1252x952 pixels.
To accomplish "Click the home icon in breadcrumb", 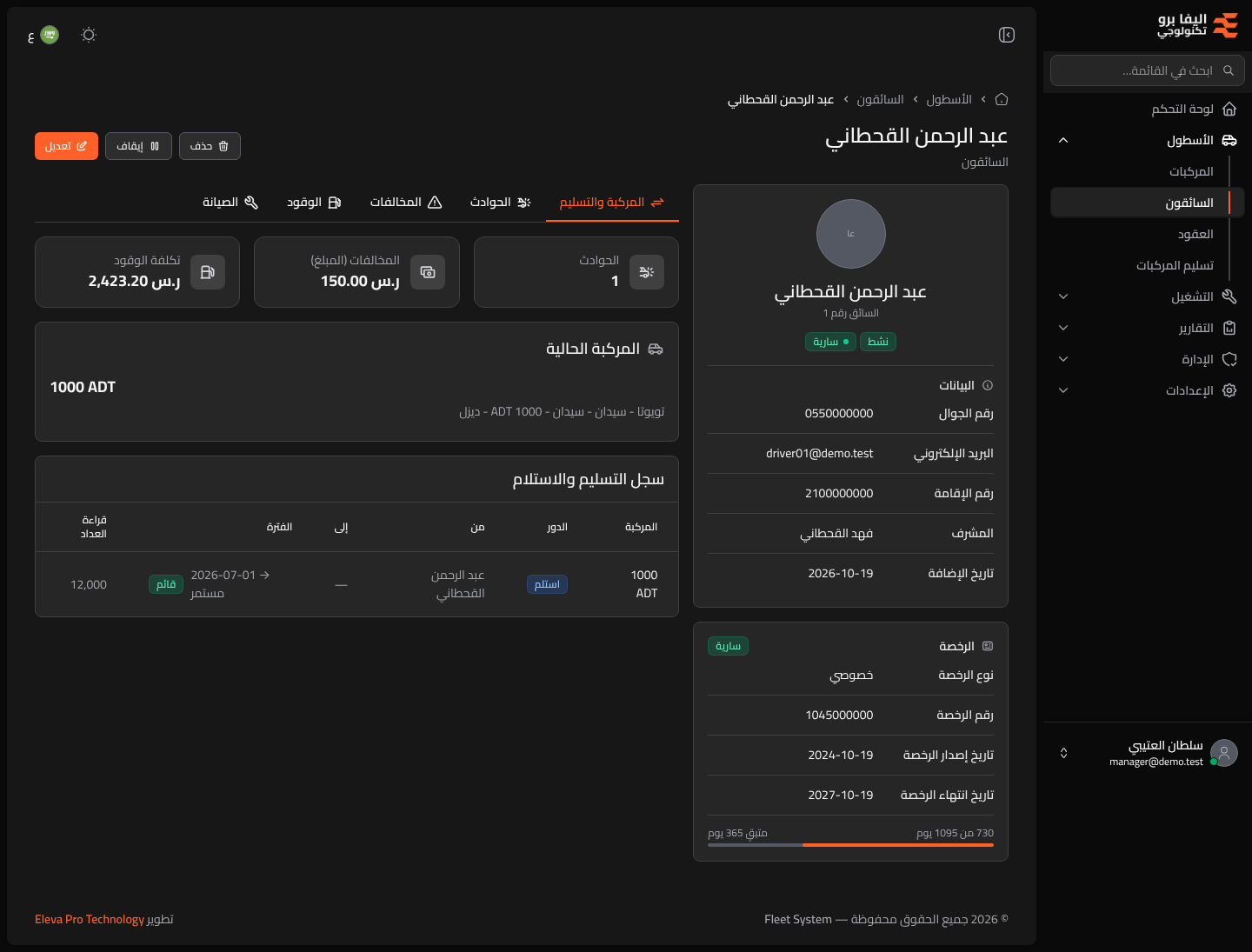I will click(1002, 99).
